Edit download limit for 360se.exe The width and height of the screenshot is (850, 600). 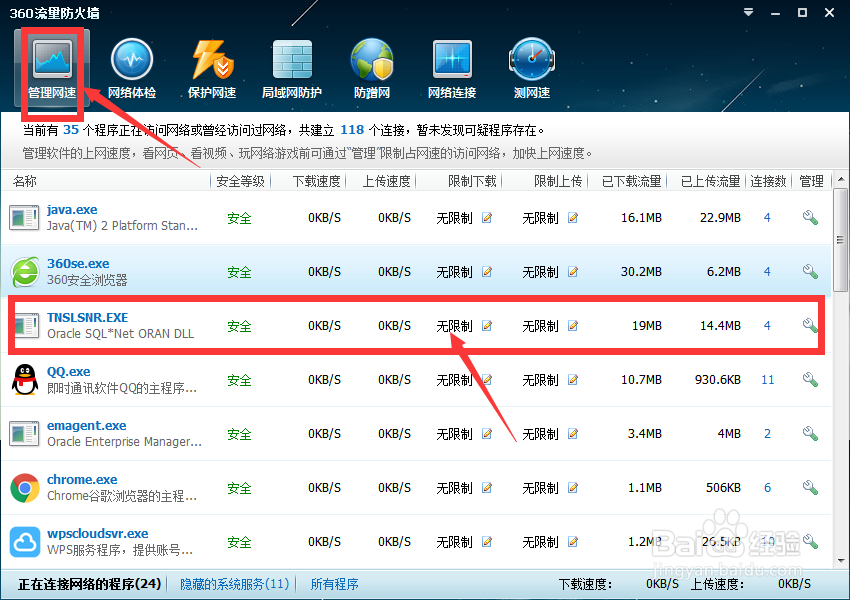pos(487,272)
